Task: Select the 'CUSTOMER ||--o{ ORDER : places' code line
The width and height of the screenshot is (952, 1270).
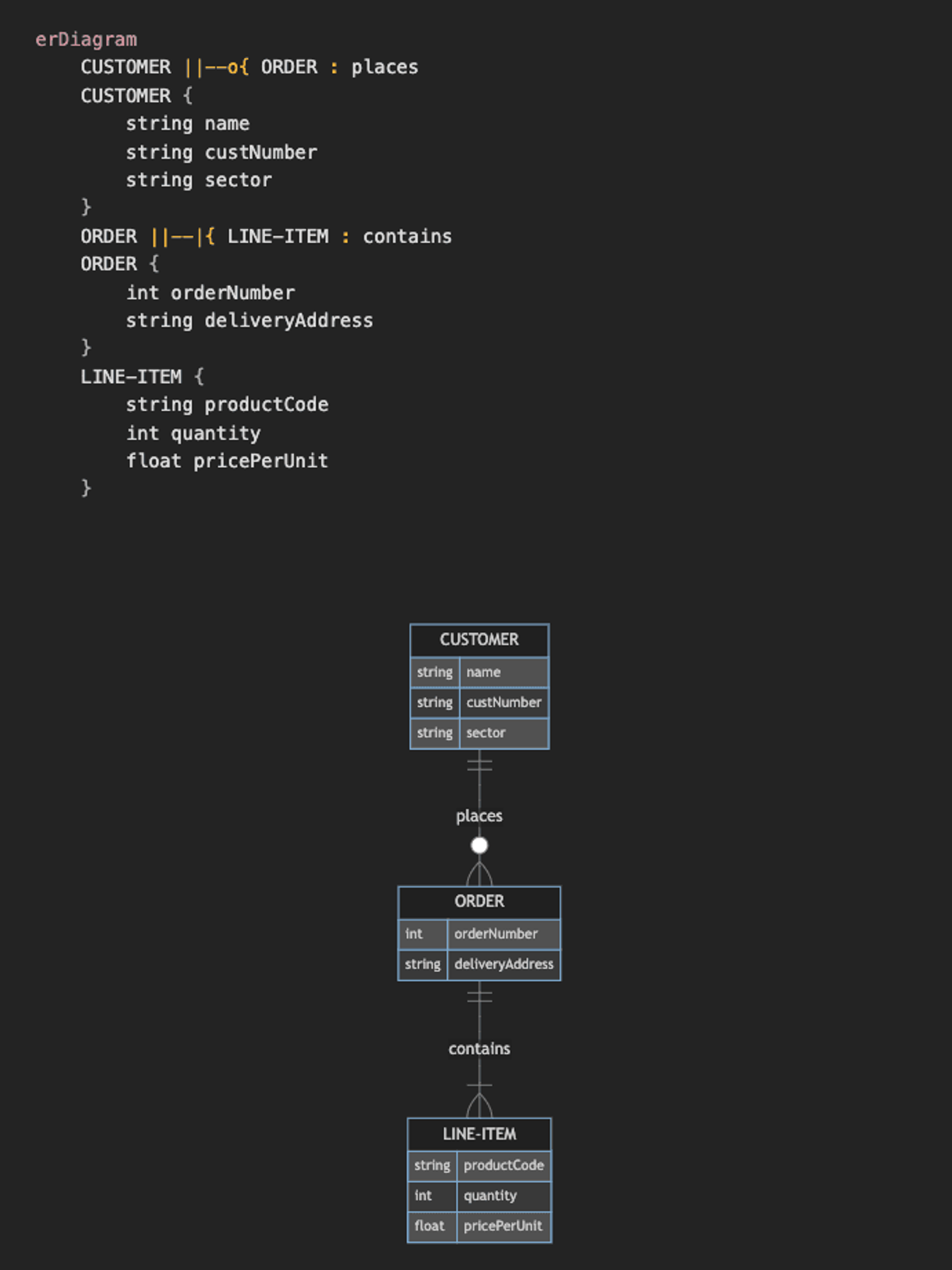Action: point(249,67)
